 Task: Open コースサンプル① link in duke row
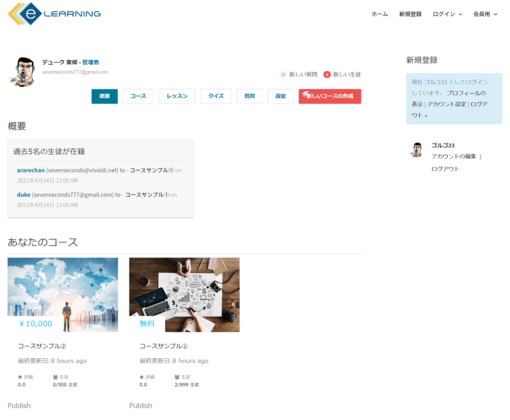[147, 195]
